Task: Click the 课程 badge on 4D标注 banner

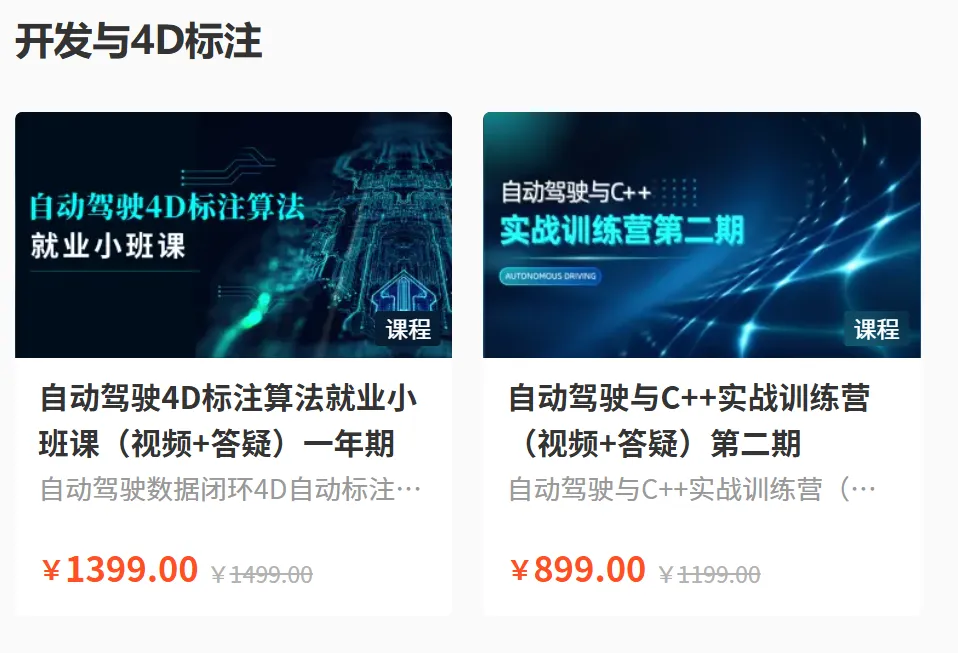Action: click(408, 330)
